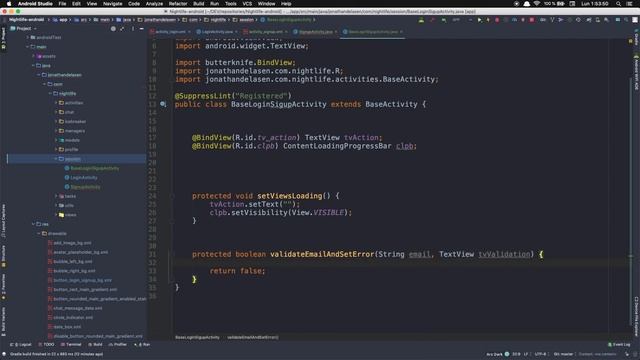
Task: Select date_box.xml file
Action: coord(67,327)
